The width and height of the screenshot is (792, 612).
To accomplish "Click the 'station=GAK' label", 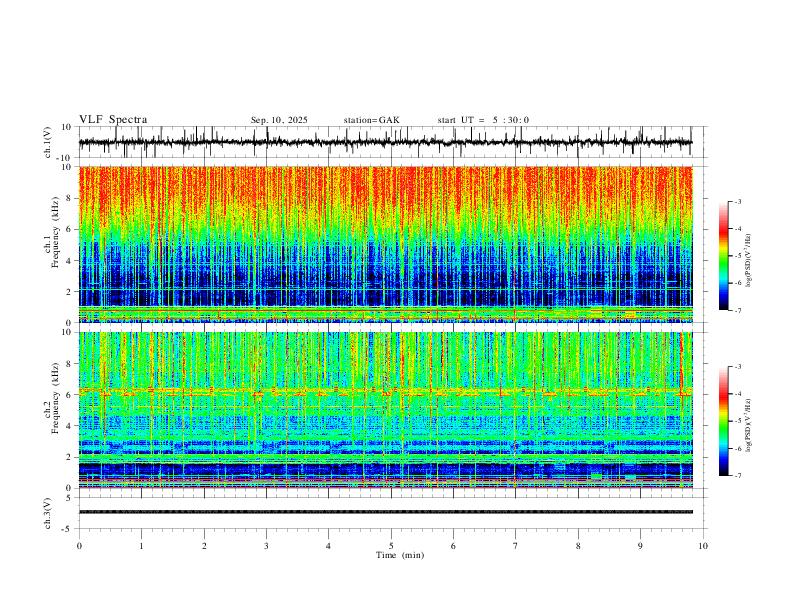I will [371, 120].
